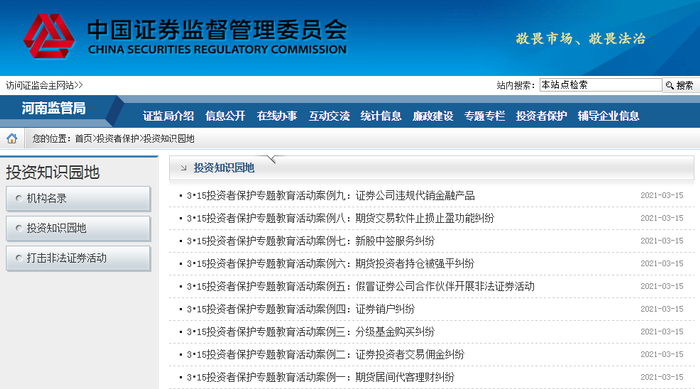Image resolution: width=700 pixels, height=389 pixels.
Task: Open 访问证监会主网站 link
Action: 44,85
